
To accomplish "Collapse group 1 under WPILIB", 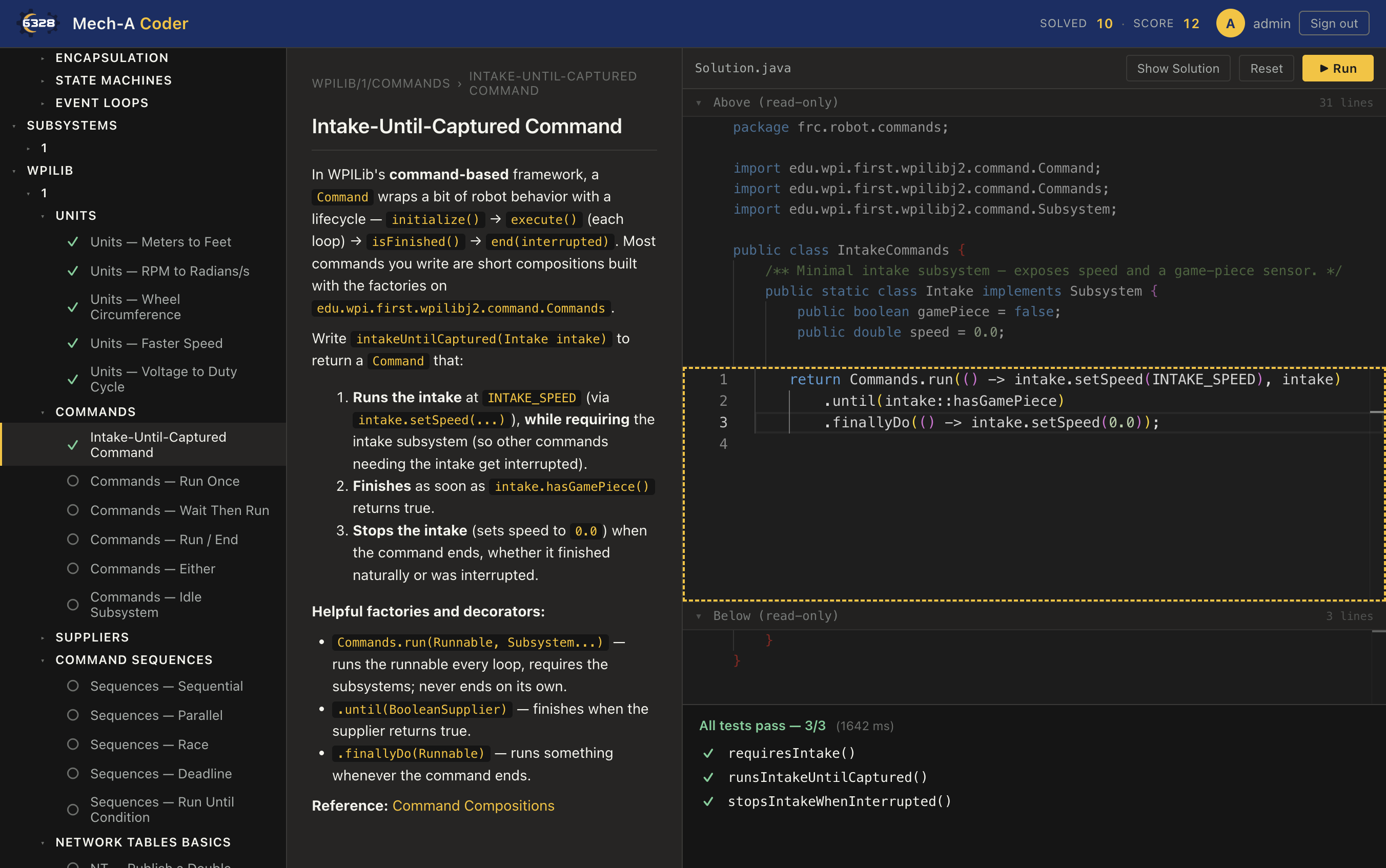I will pos(29,194).
